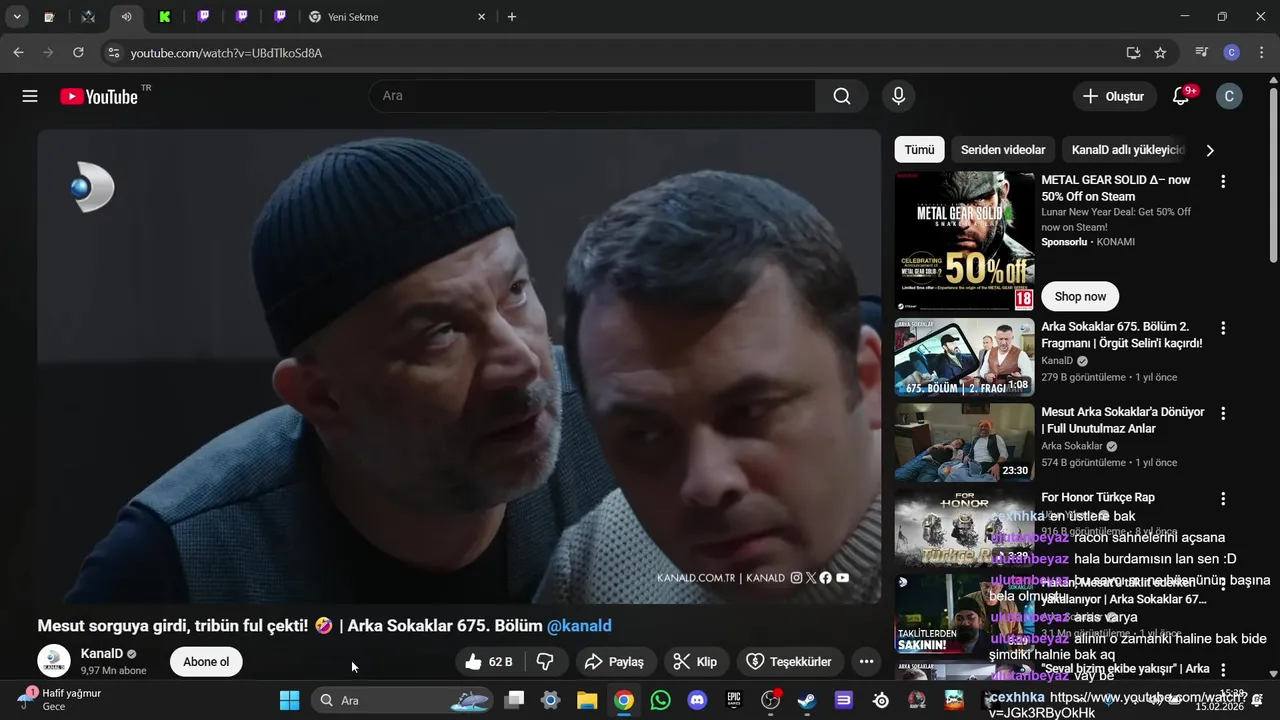Open the Hafif yağmur weather widget
This screenshot has width=1280, height=720.
point(60,699)
